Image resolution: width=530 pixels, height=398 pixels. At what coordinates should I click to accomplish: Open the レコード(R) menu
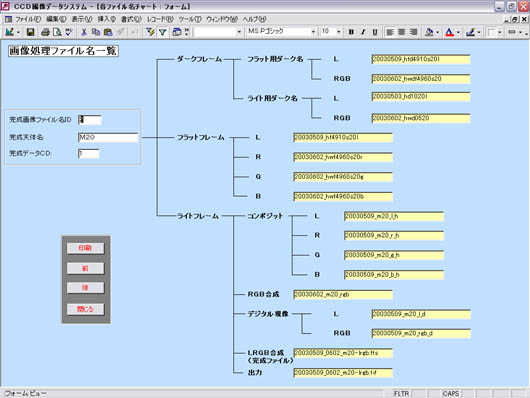click(160, 19)
